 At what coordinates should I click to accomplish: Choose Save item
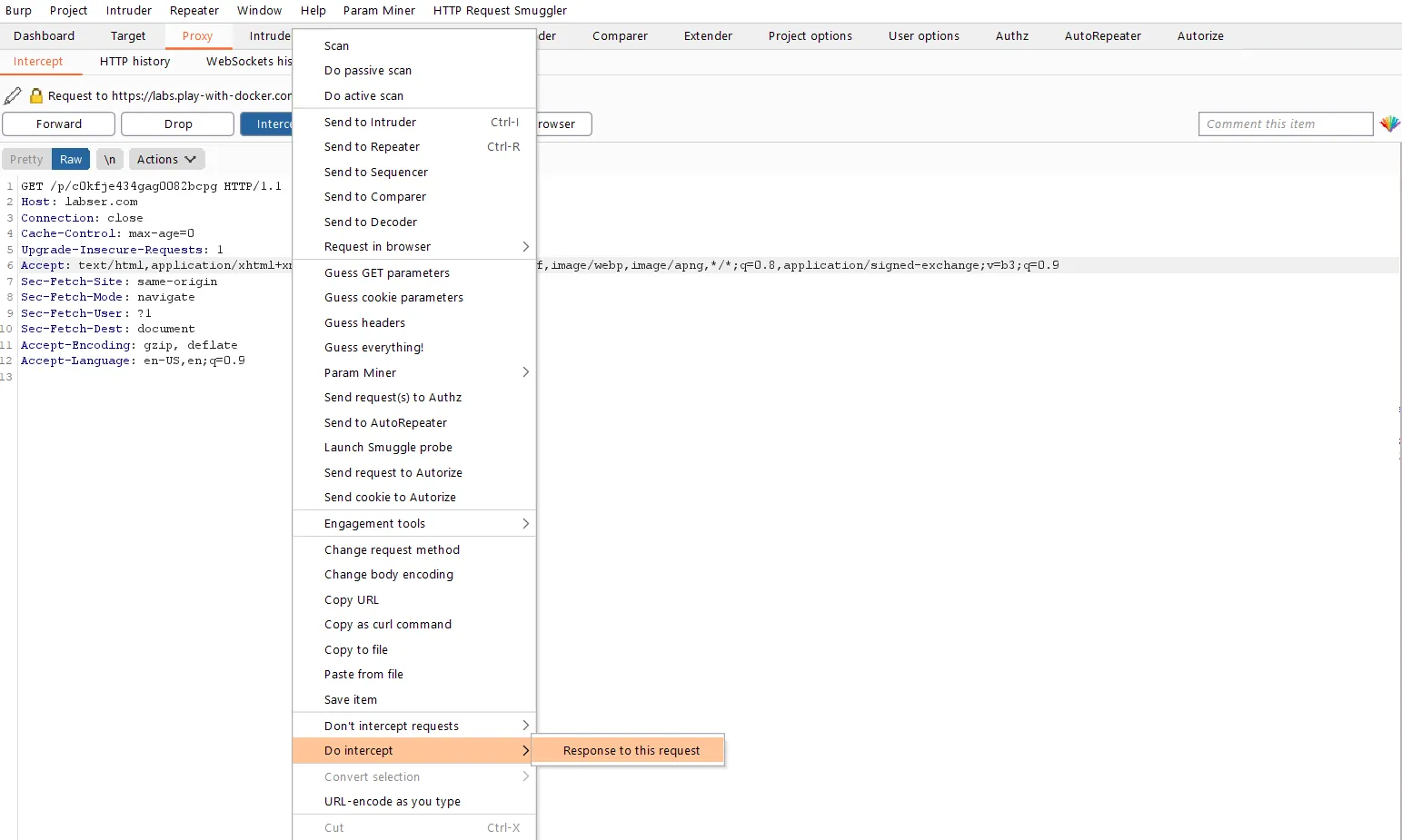pos(414,700)
